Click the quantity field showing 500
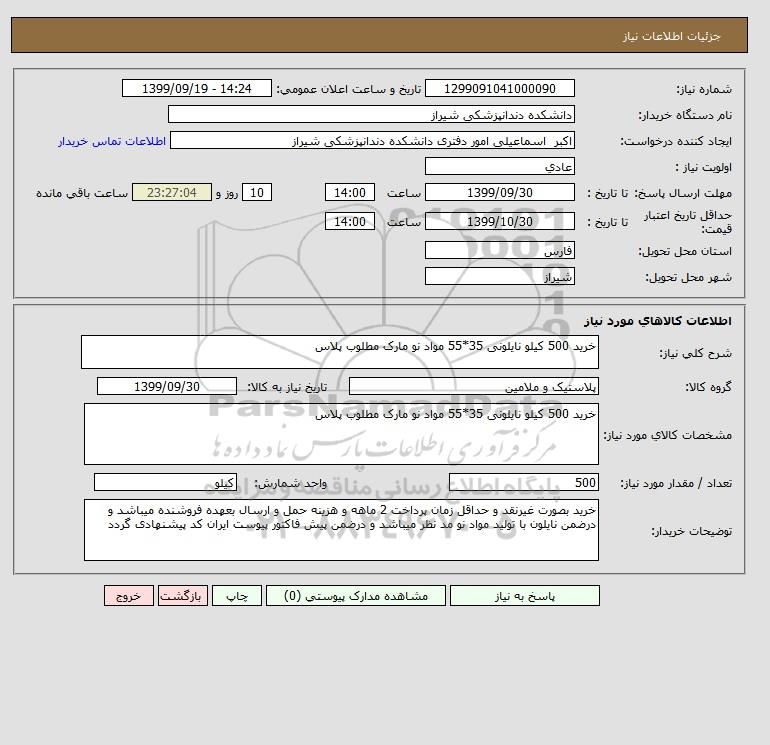The width and height of the screenshot is (770, 745). point(523,482)
